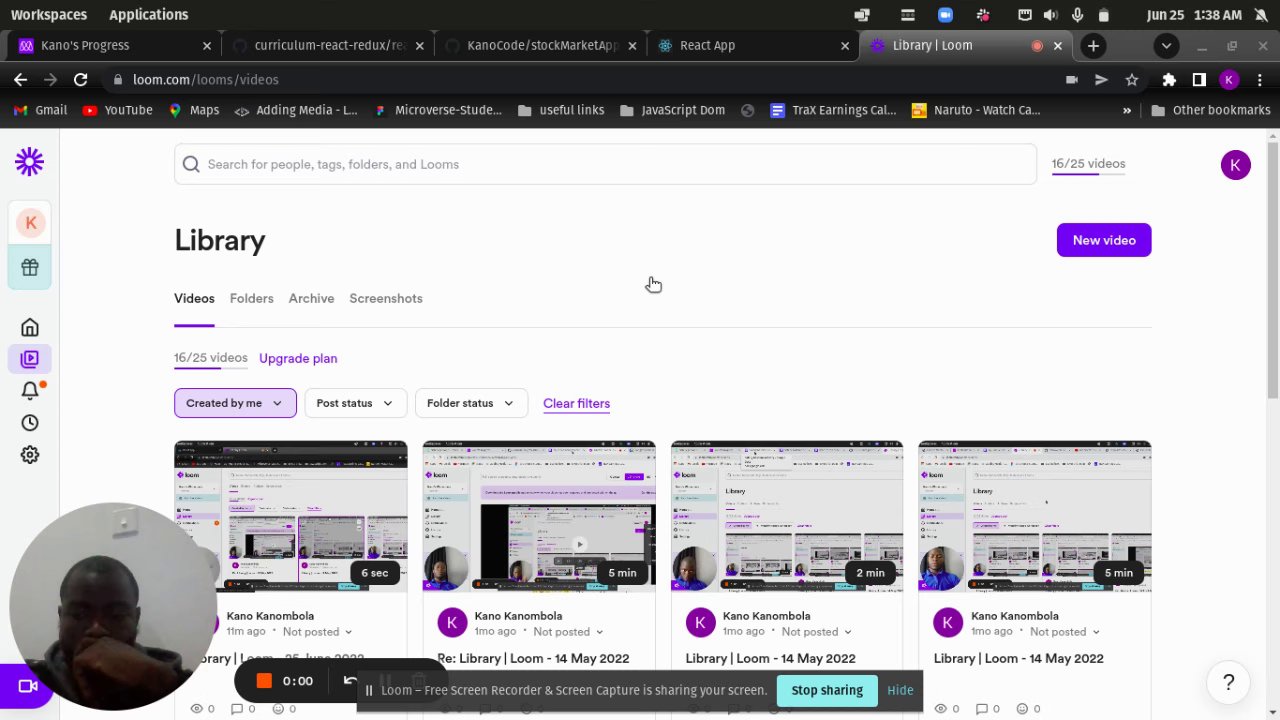Screen dimensions: 1280x720
Task: Open the gift rewards icon in sidebar
Action: tap(30, 267)
